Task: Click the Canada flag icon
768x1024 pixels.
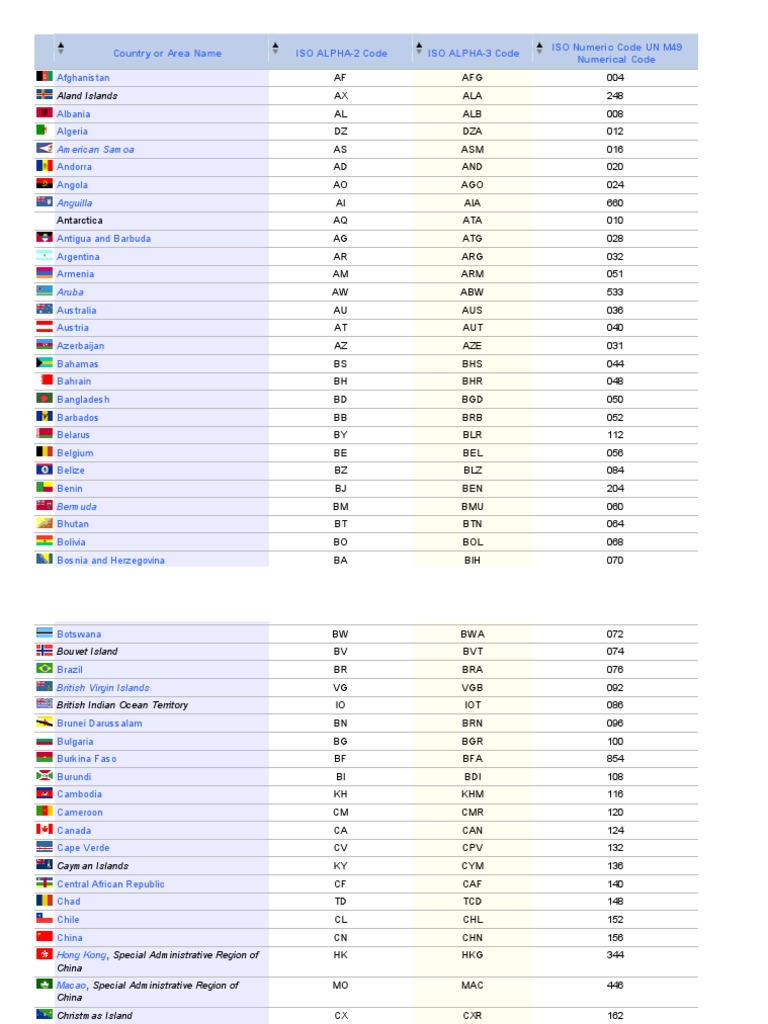Action: click(x=44, y=830)
